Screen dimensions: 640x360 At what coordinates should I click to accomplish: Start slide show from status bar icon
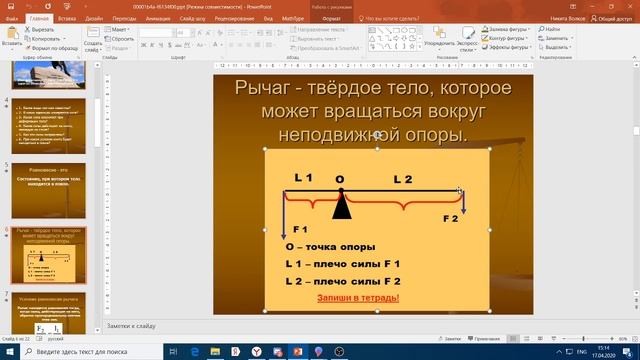point(553,339)
